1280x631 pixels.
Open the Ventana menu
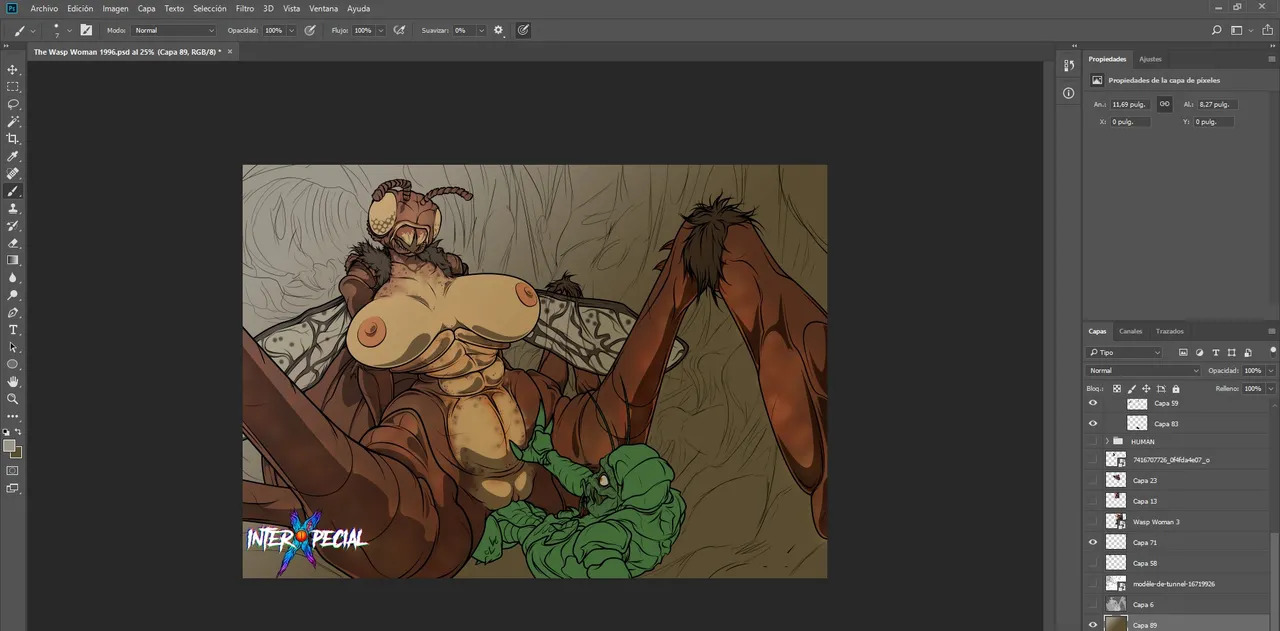pyautogui.click(x=323, y=8)
